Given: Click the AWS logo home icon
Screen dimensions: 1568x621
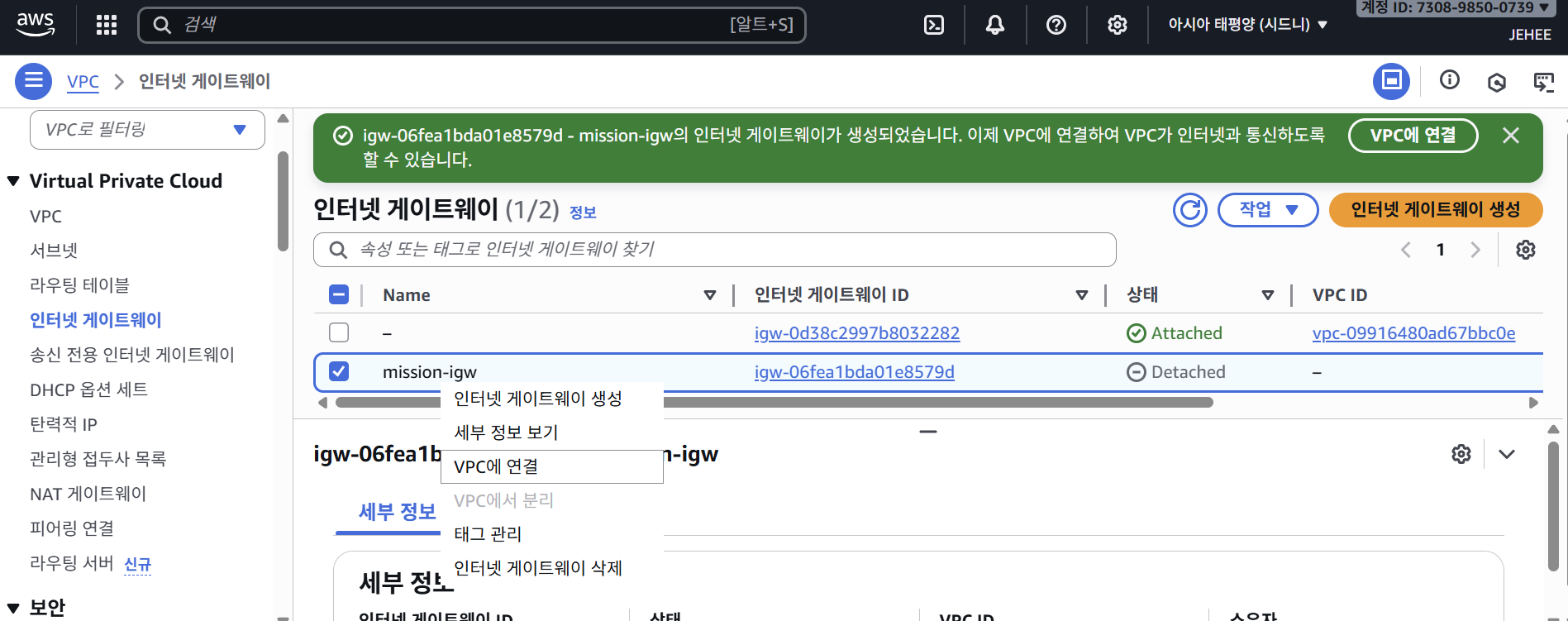Looking at the screenshot, I should coord(36,24).
